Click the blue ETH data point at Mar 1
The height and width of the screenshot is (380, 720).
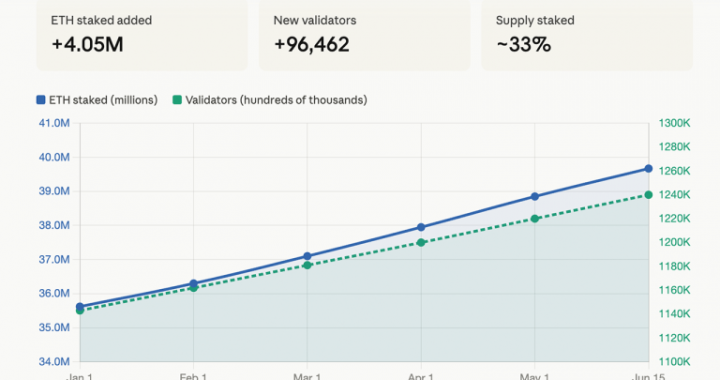click(307, 256)
